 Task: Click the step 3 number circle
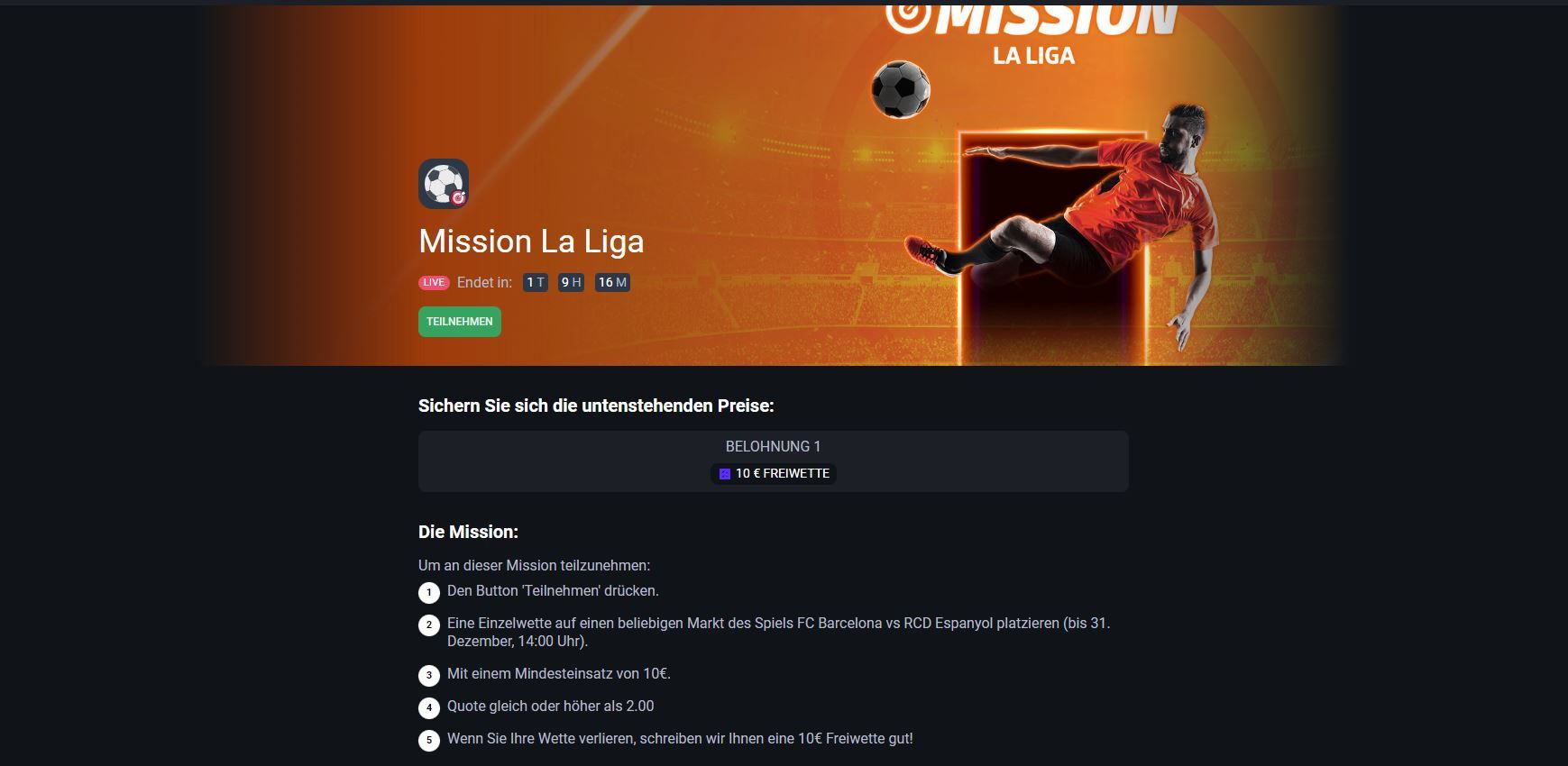(429, 675)
